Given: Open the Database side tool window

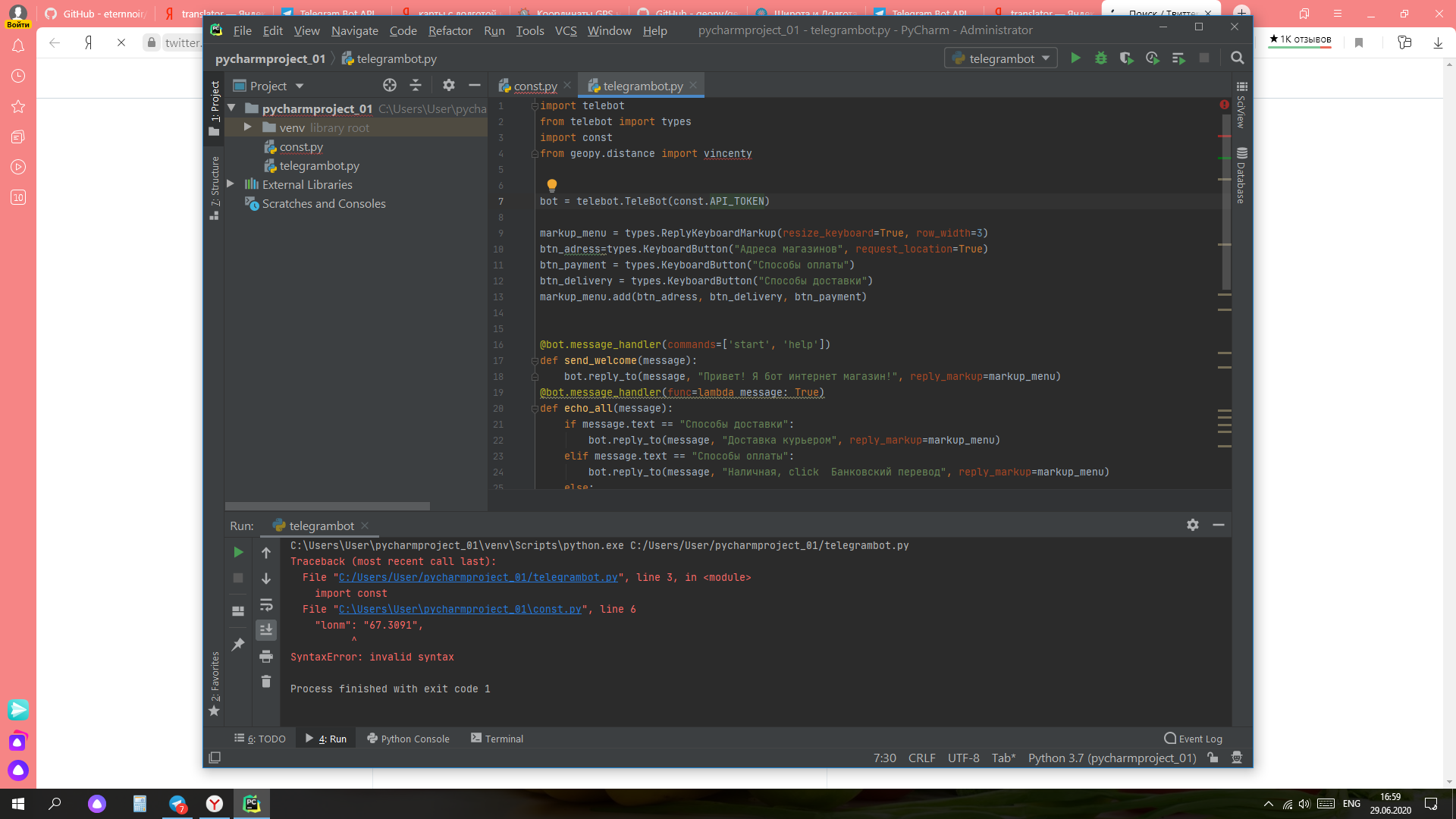Looking at the screenshot, I should [x=1241, y=176].
